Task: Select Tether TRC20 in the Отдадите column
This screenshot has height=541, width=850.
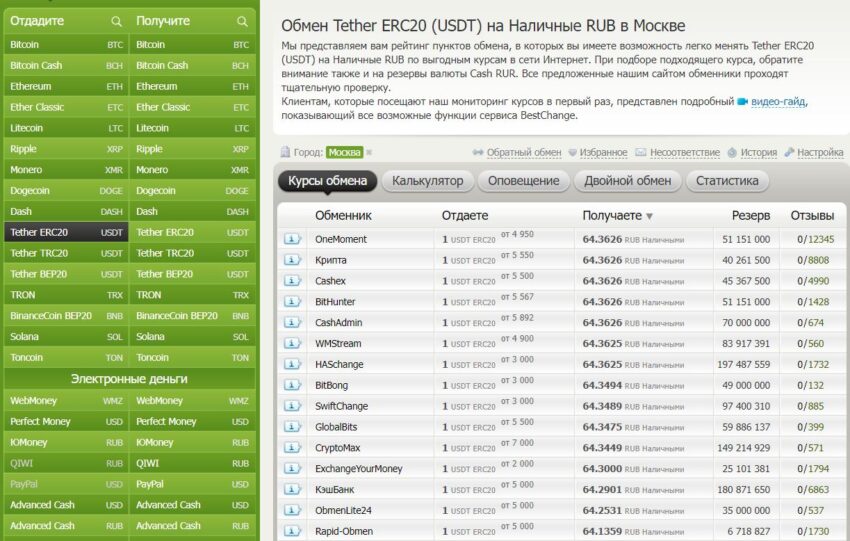Action: click(66, 253)
